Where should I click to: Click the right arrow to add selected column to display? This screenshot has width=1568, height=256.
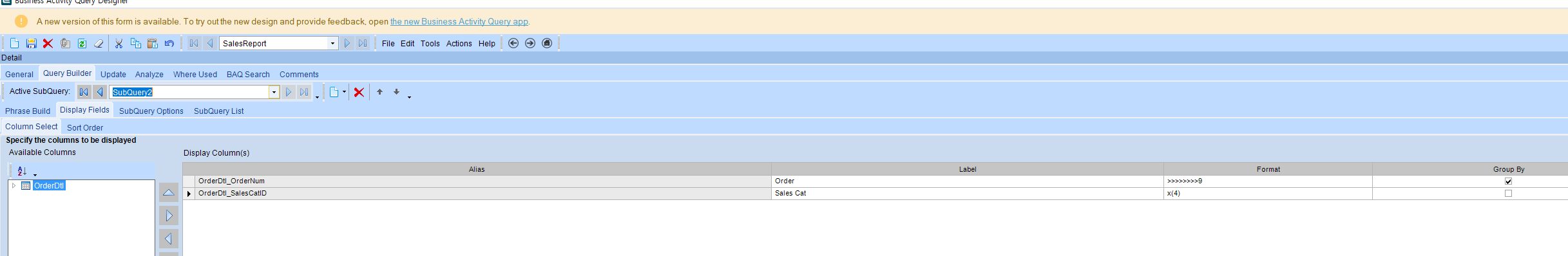click(169, 215)
